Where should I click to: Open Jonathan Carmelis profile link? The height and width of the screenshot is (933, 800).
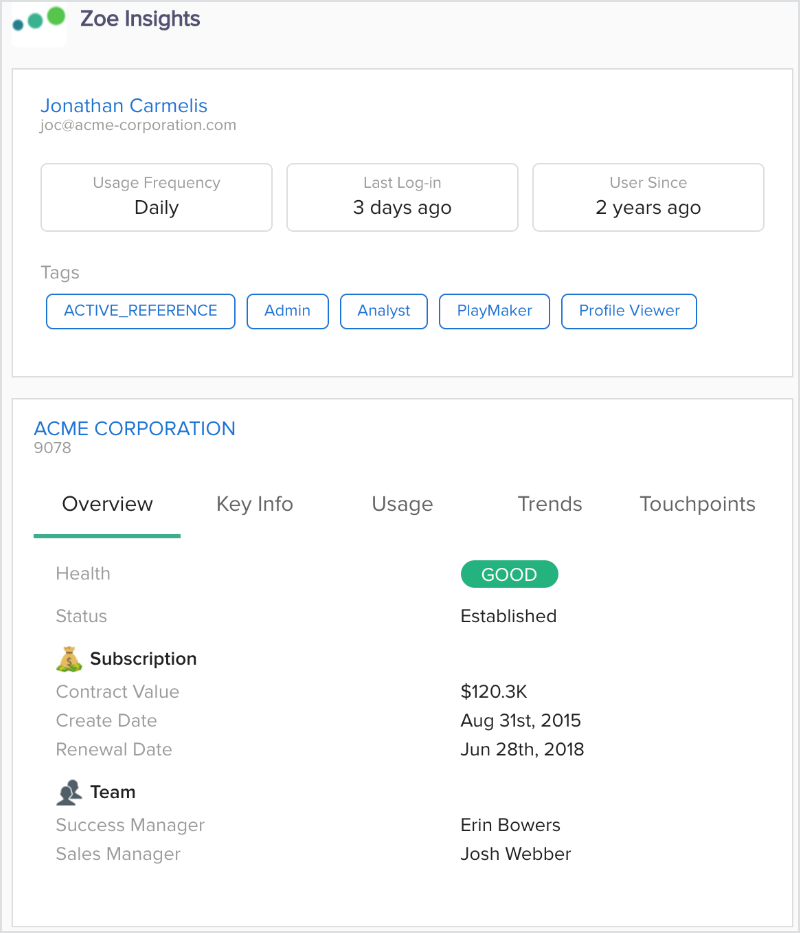coord(124,106)
